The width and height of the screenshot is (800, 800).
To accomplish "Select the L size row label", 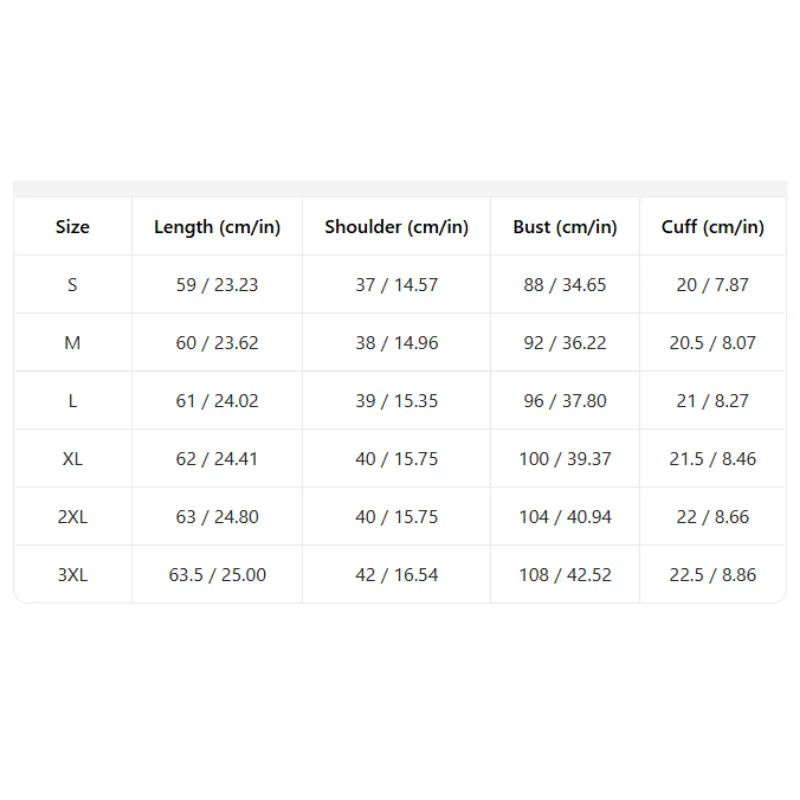I will pyautogui.click(x=72, y=401).
